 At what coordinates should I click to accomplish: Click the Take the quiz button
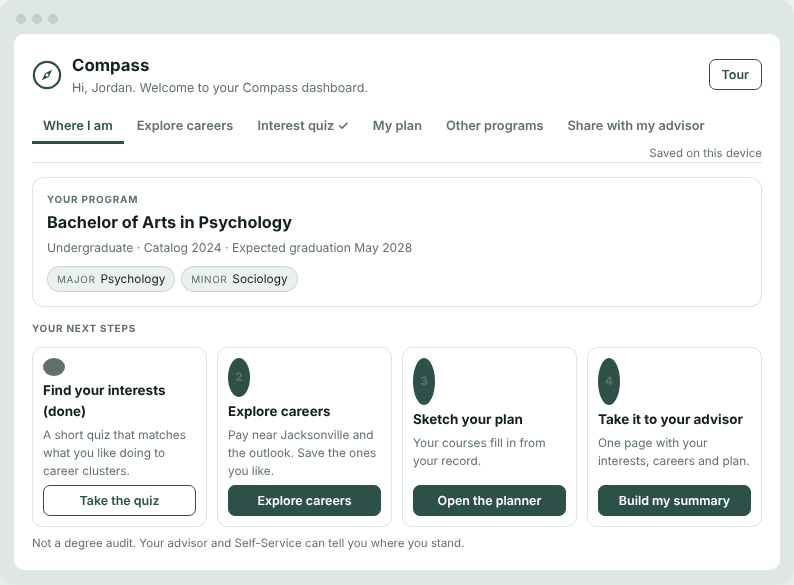(x=120, y=500)
